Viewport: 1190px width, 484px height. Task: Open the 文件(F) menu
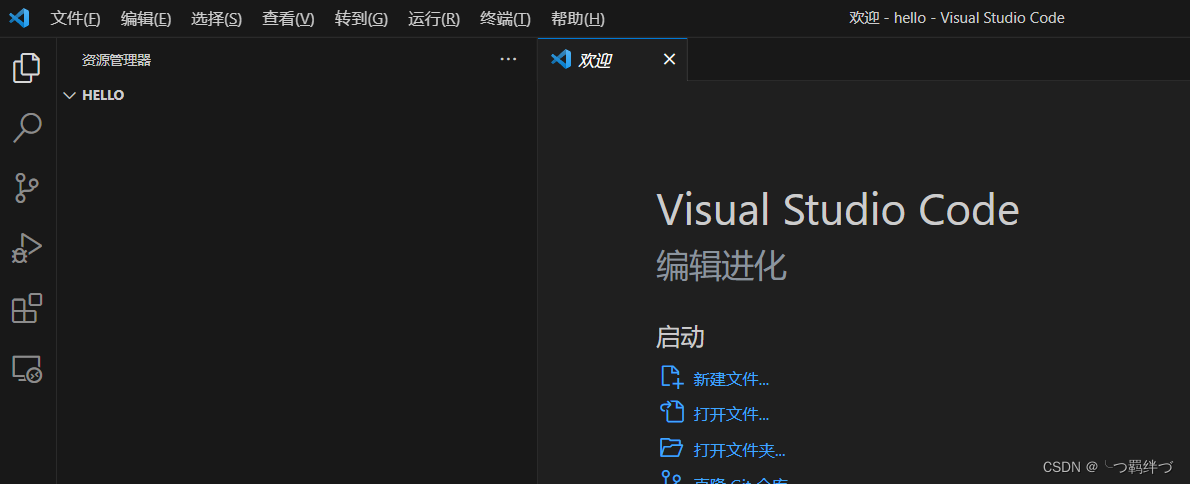(75, 18)
